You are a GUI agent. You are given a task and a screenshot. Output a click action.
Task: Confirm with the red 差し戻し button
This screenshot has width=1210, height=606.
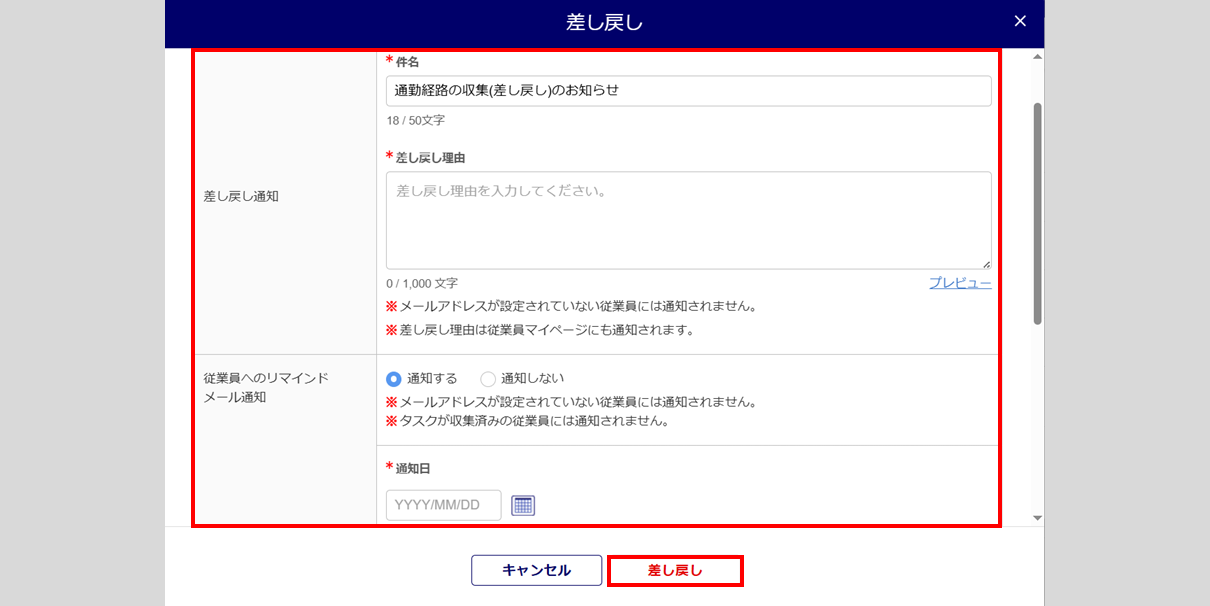point(675,570)
